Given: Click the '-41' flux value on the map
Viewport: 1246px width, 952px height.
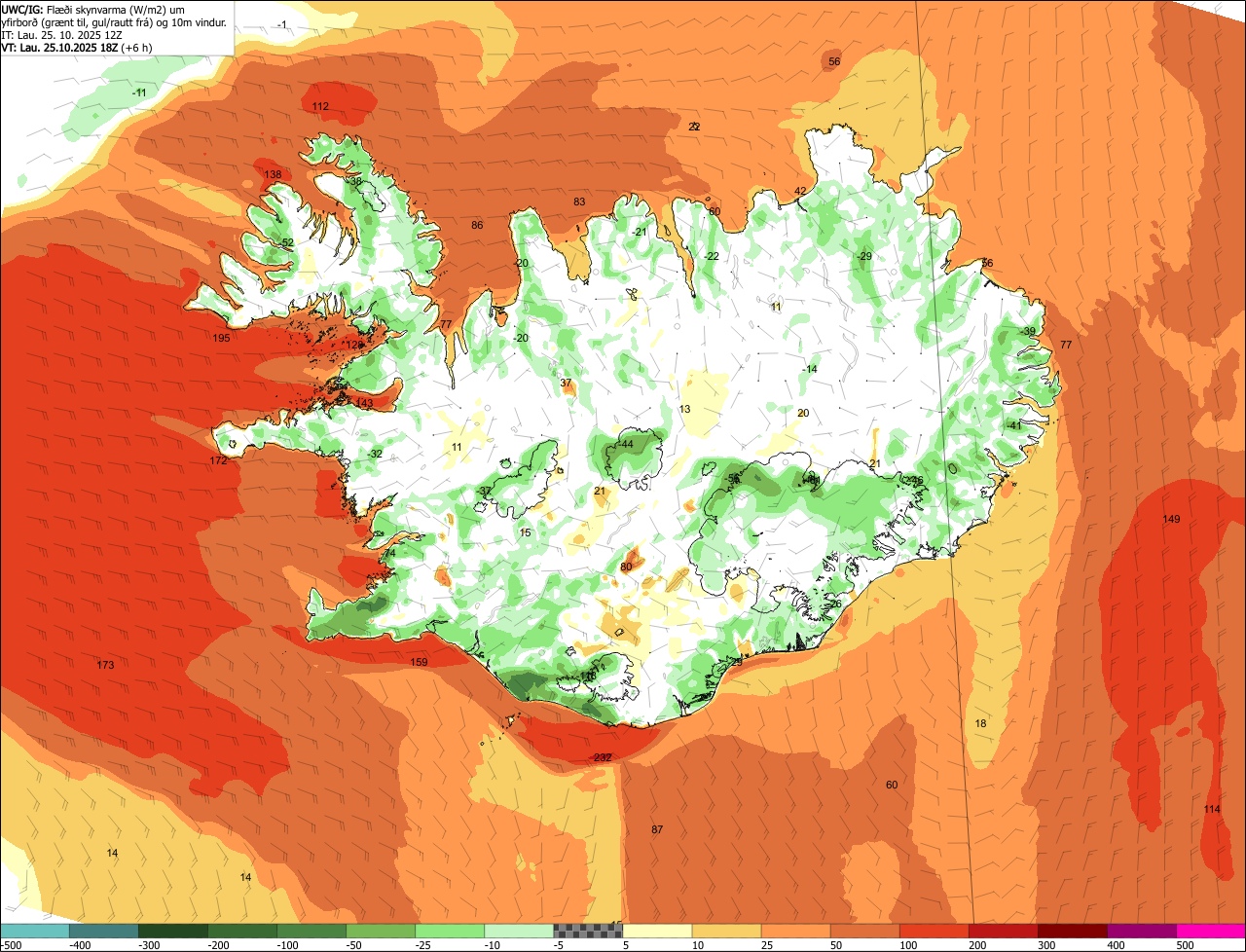Looking at the screenshot, I should (1013, 425).
